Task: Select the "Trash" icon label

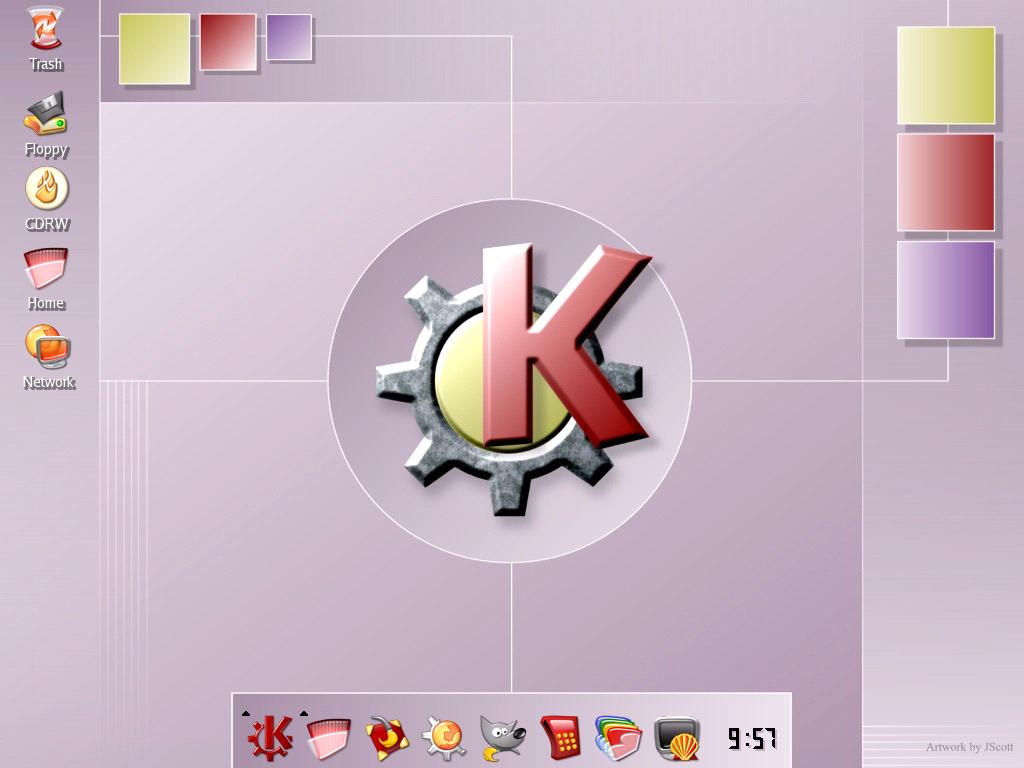Action: (46, 64)
